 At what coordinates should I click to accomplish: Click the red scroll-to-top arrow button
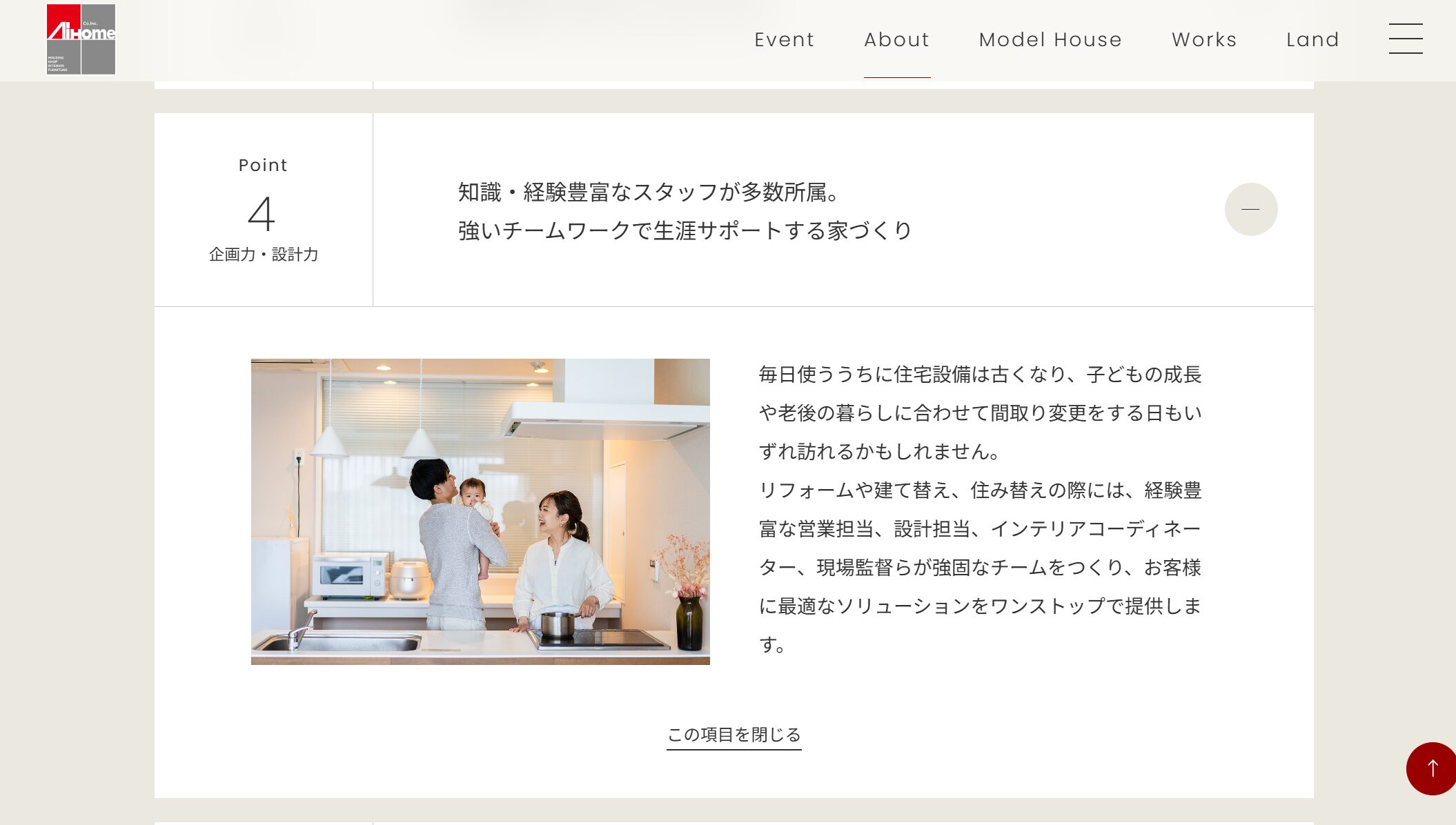click(x=1432, y=768)
